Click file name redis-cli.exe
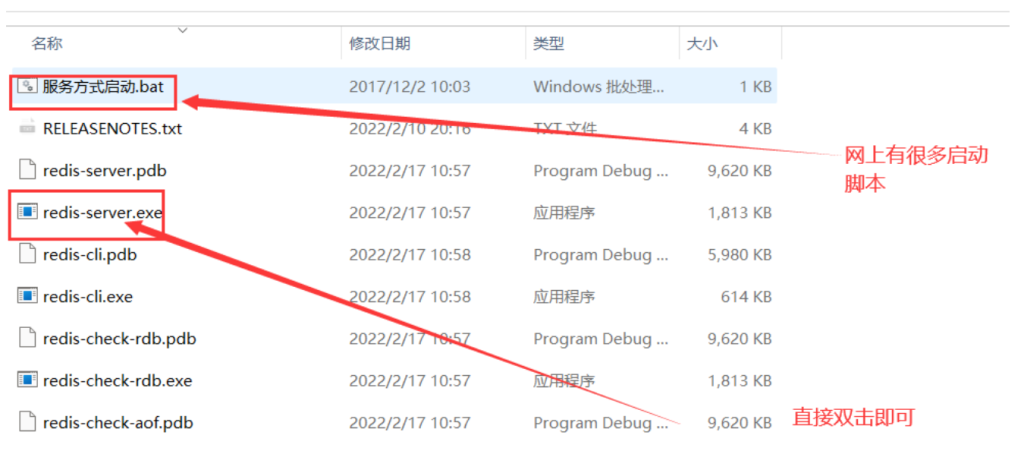 tap(88, 296)
